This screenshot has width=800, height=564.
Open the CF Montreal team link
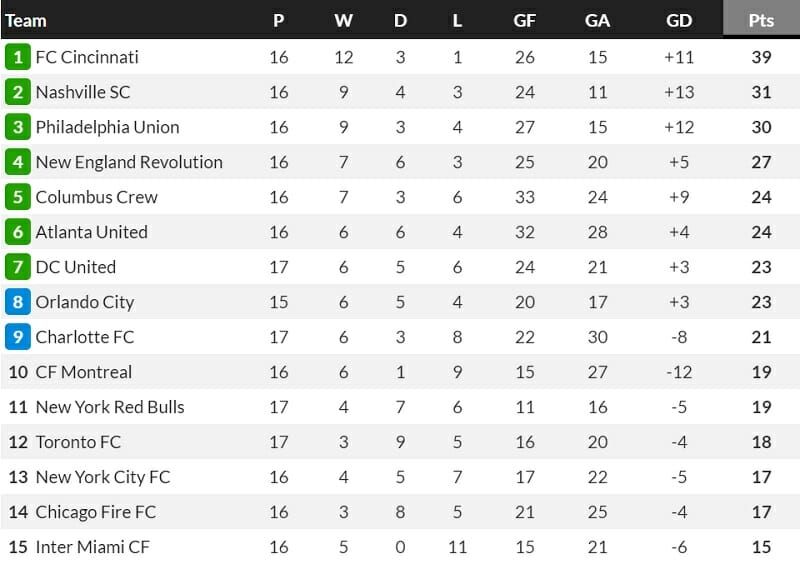[x=84, y=372]
